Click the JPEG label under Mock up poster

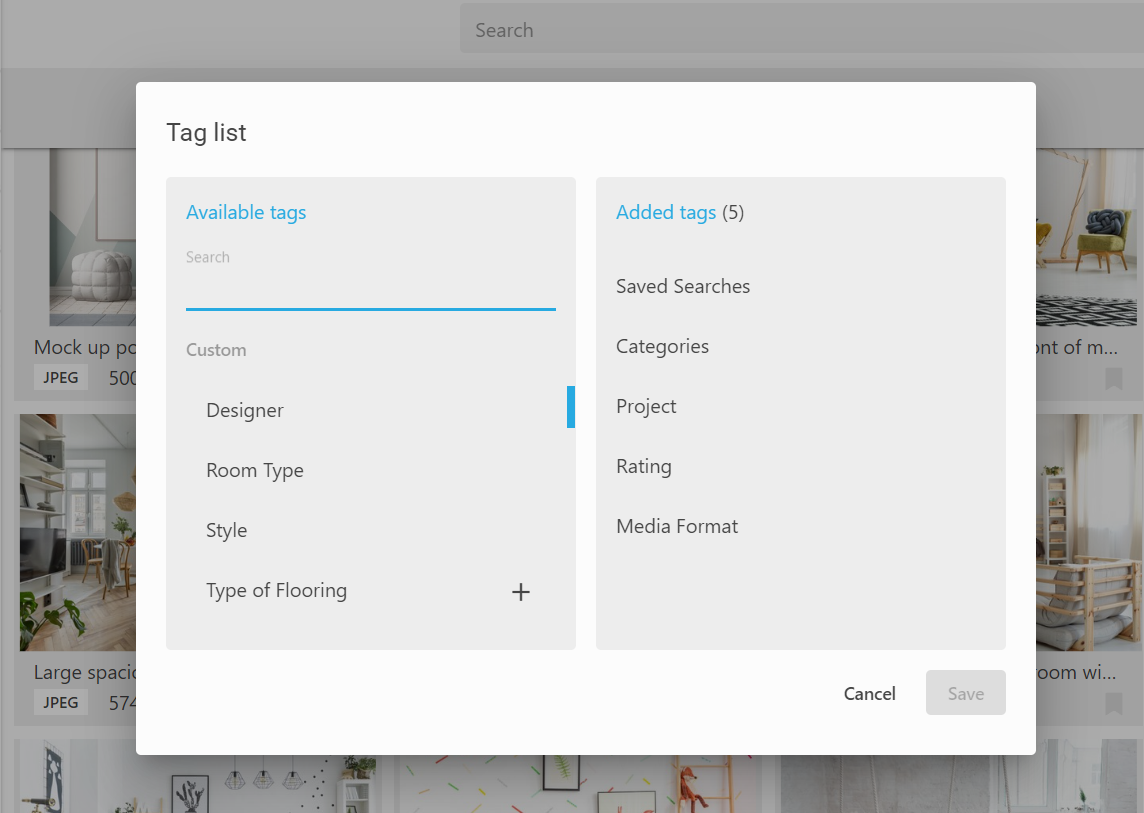point(60,377)
